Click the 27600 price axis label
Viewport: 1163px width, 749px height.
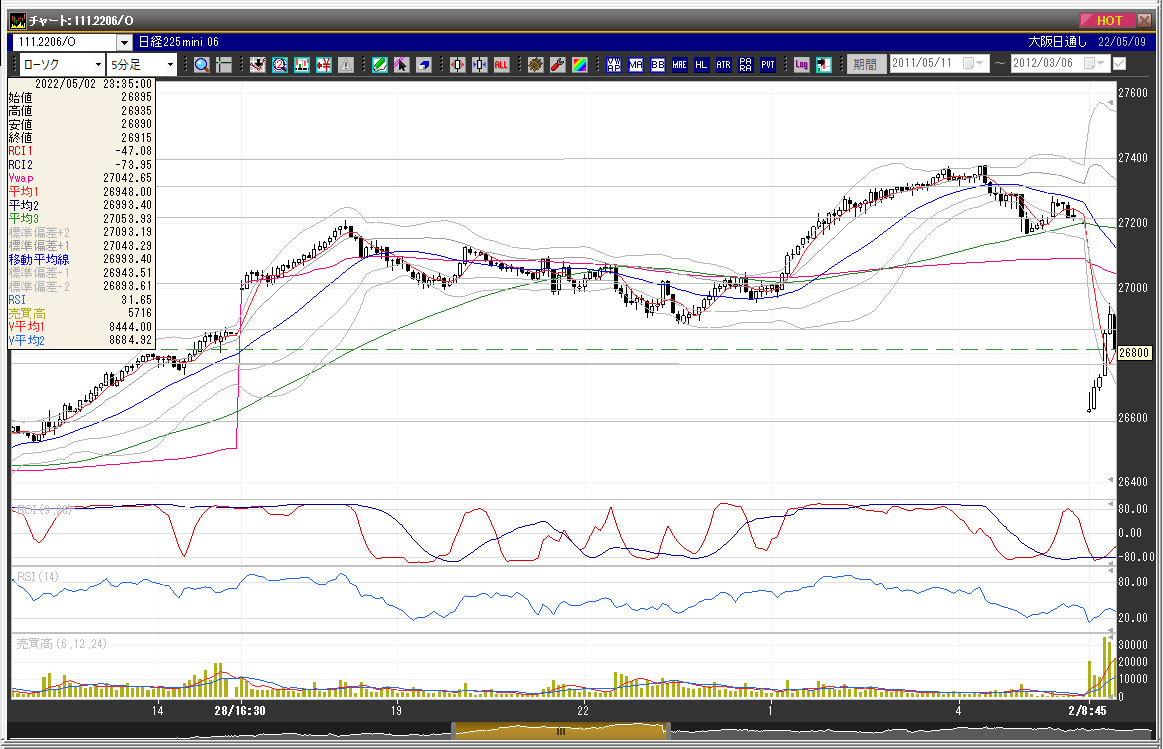coord(1133,93)
